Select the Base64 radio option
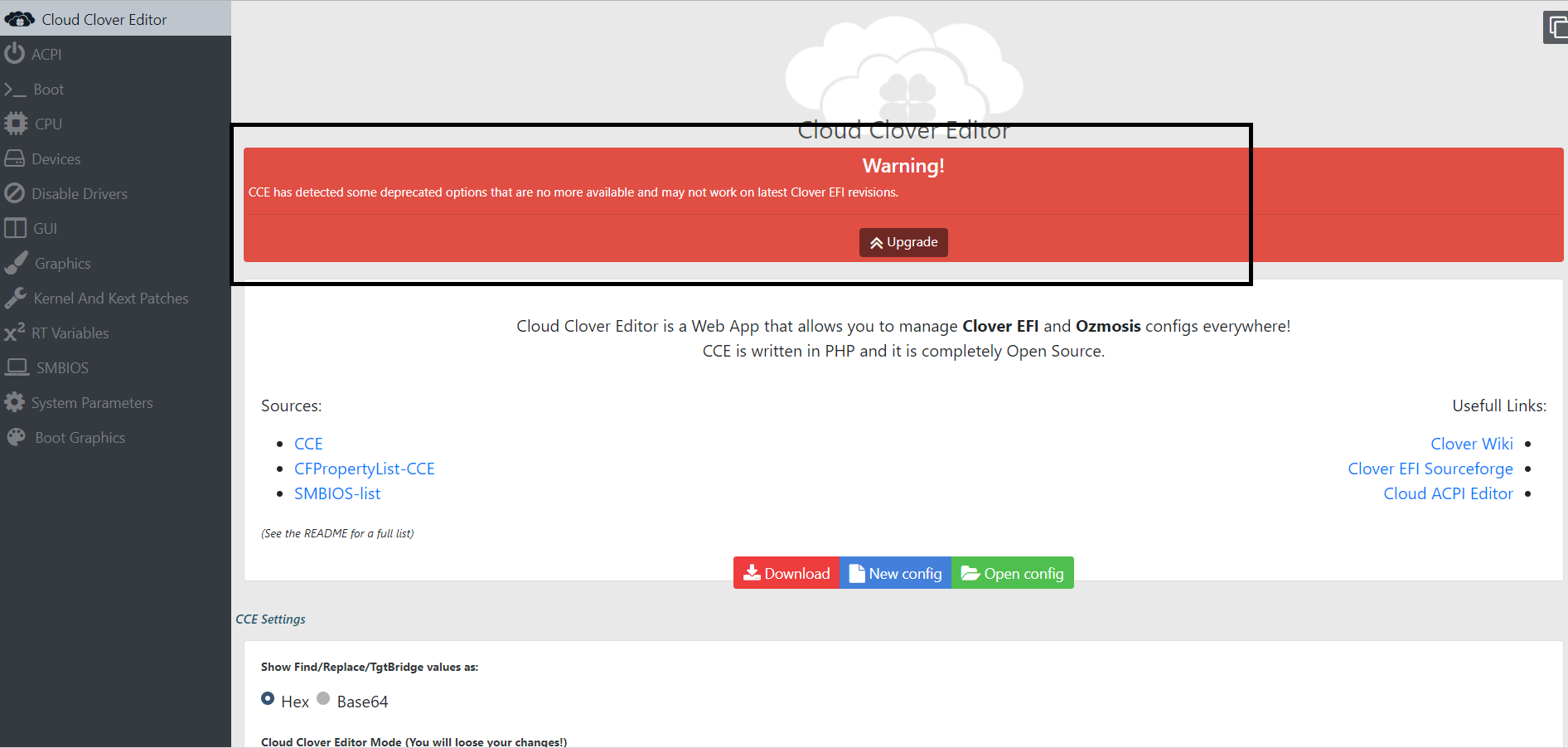 tap(323, 698)
